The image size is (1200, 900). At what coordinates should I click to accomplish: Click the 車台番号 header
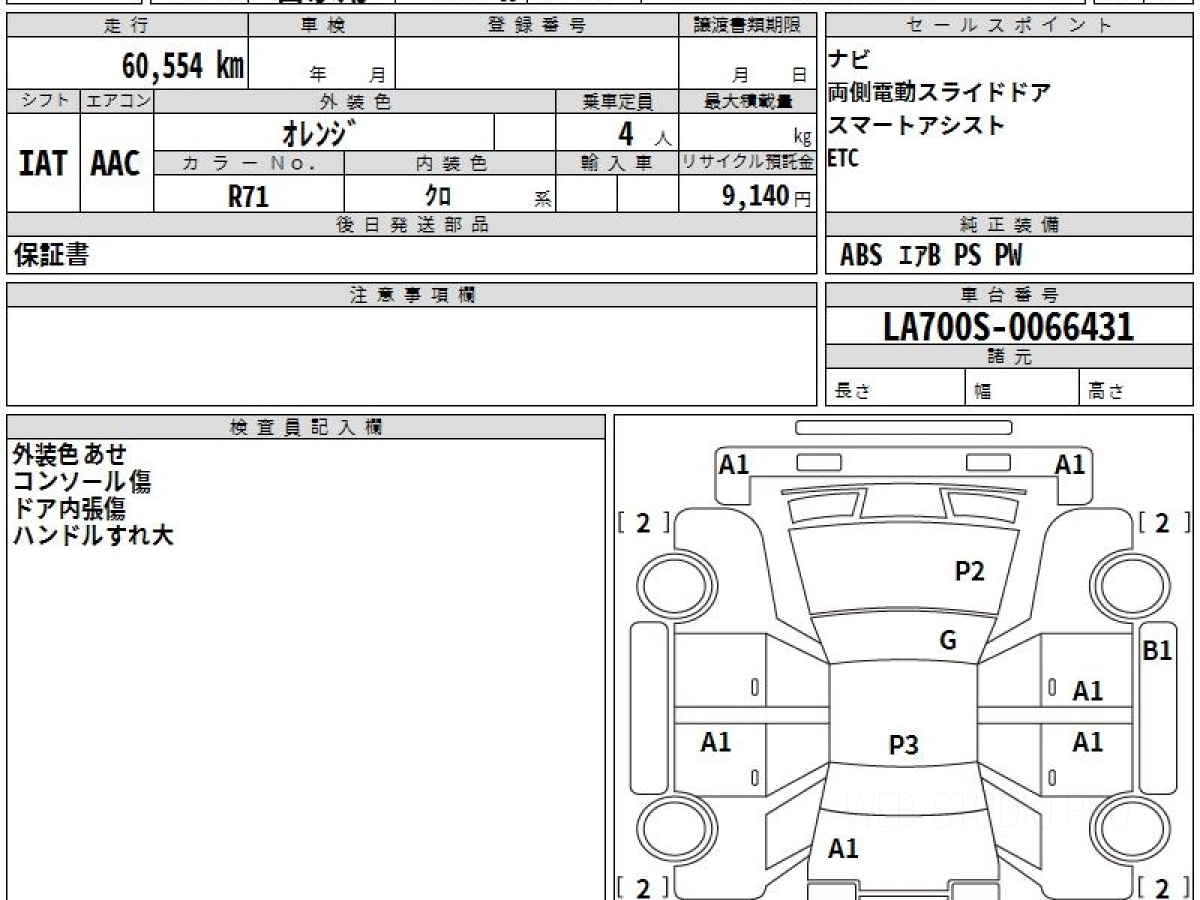point(1009,295)
